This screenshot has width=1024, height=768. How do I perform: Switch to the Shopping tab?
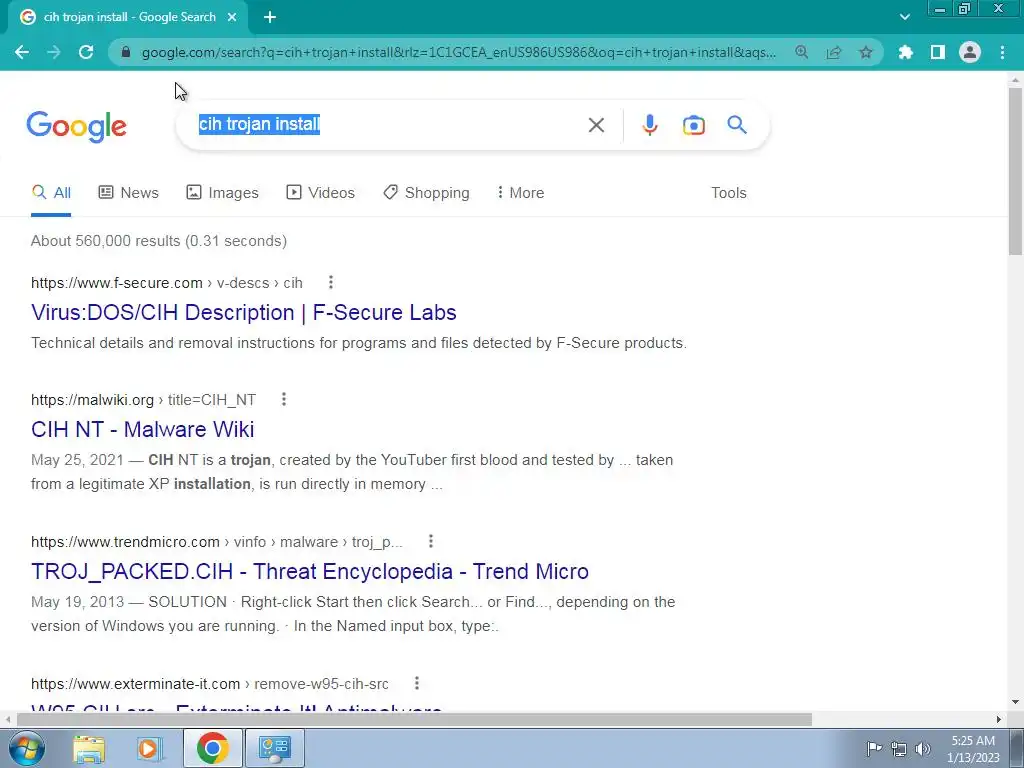coord(426,193)
